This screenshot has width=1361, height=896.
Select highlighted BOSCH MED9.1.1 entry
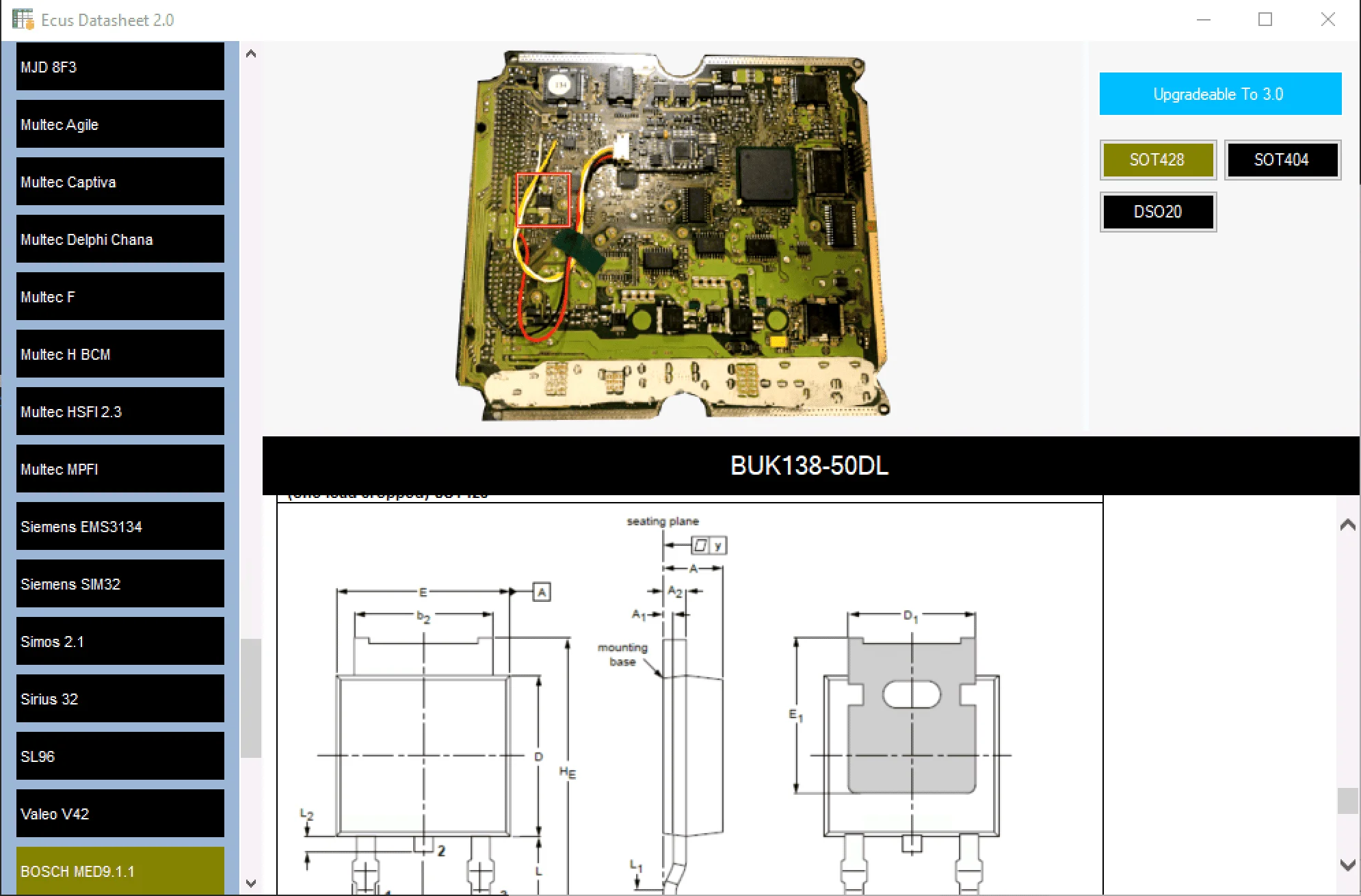[120, 871]
